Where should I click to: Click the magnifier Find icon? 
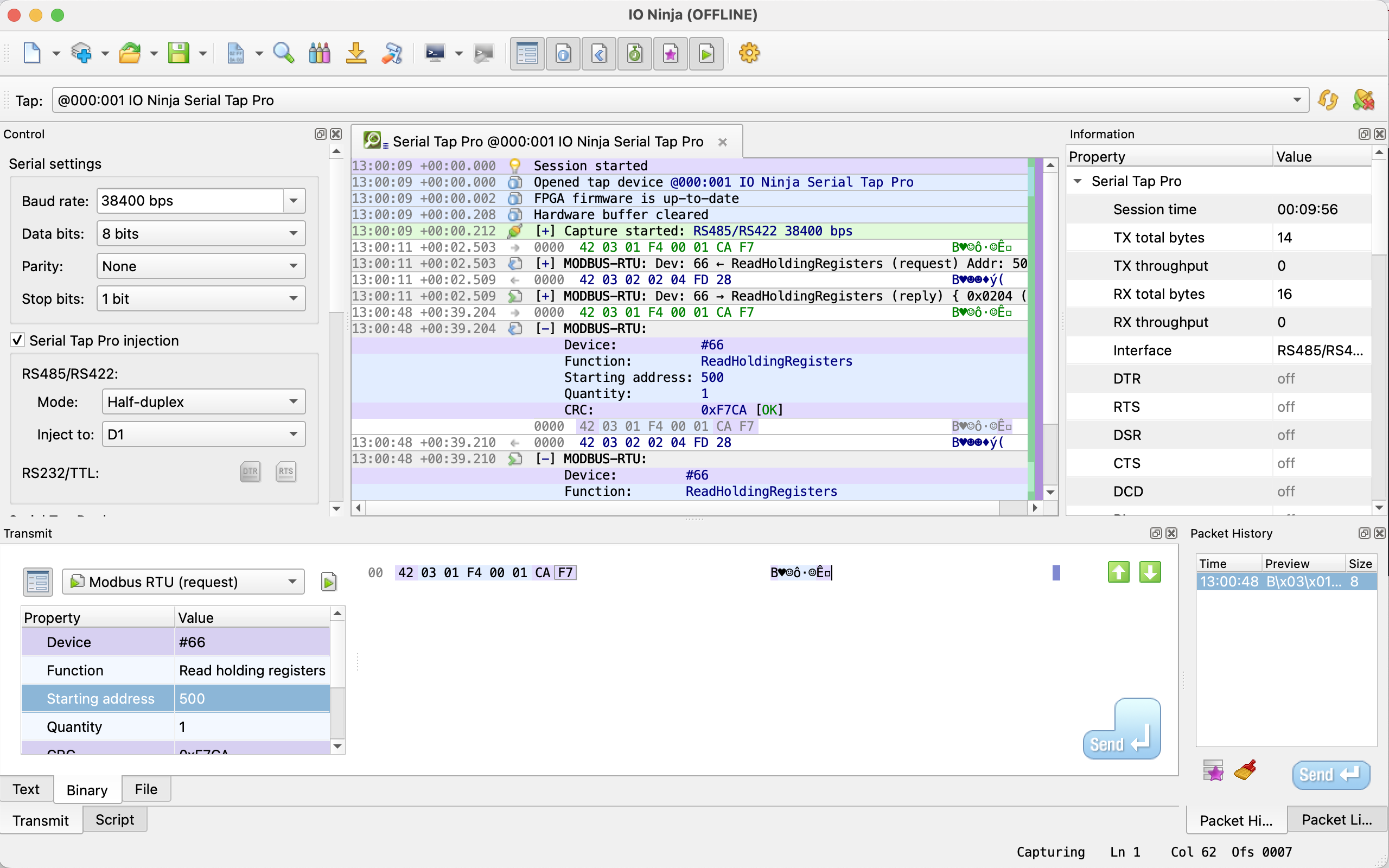284,53
